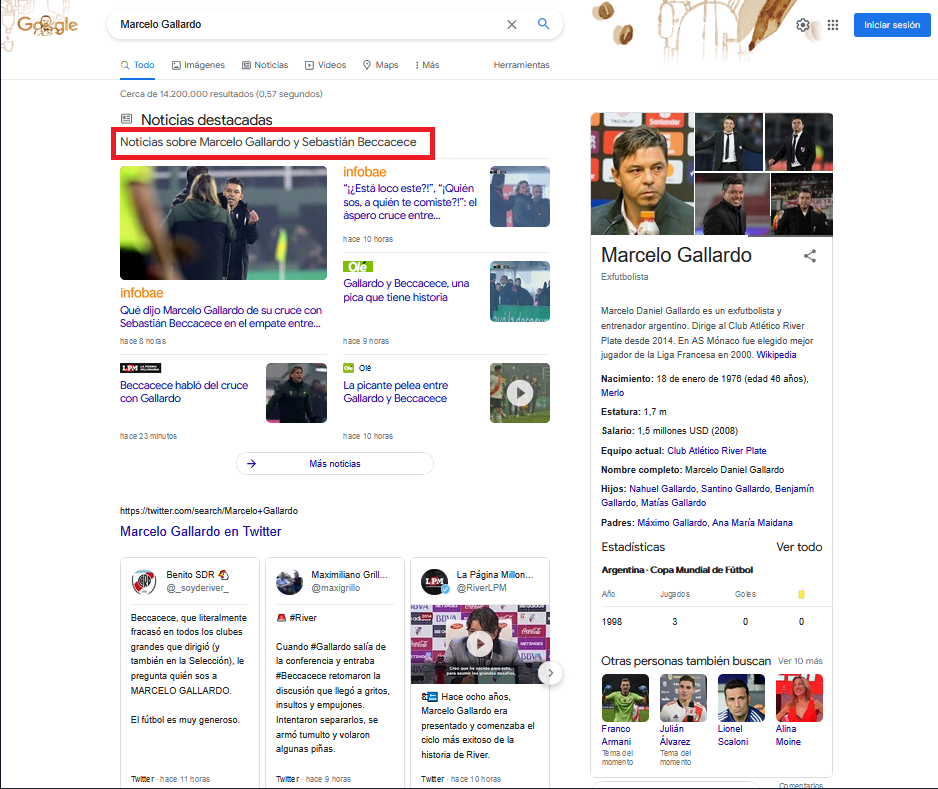Screen dimensions: 938x789
Task: Open infobae article ¿Está loco este?
Action: (410, 202)
